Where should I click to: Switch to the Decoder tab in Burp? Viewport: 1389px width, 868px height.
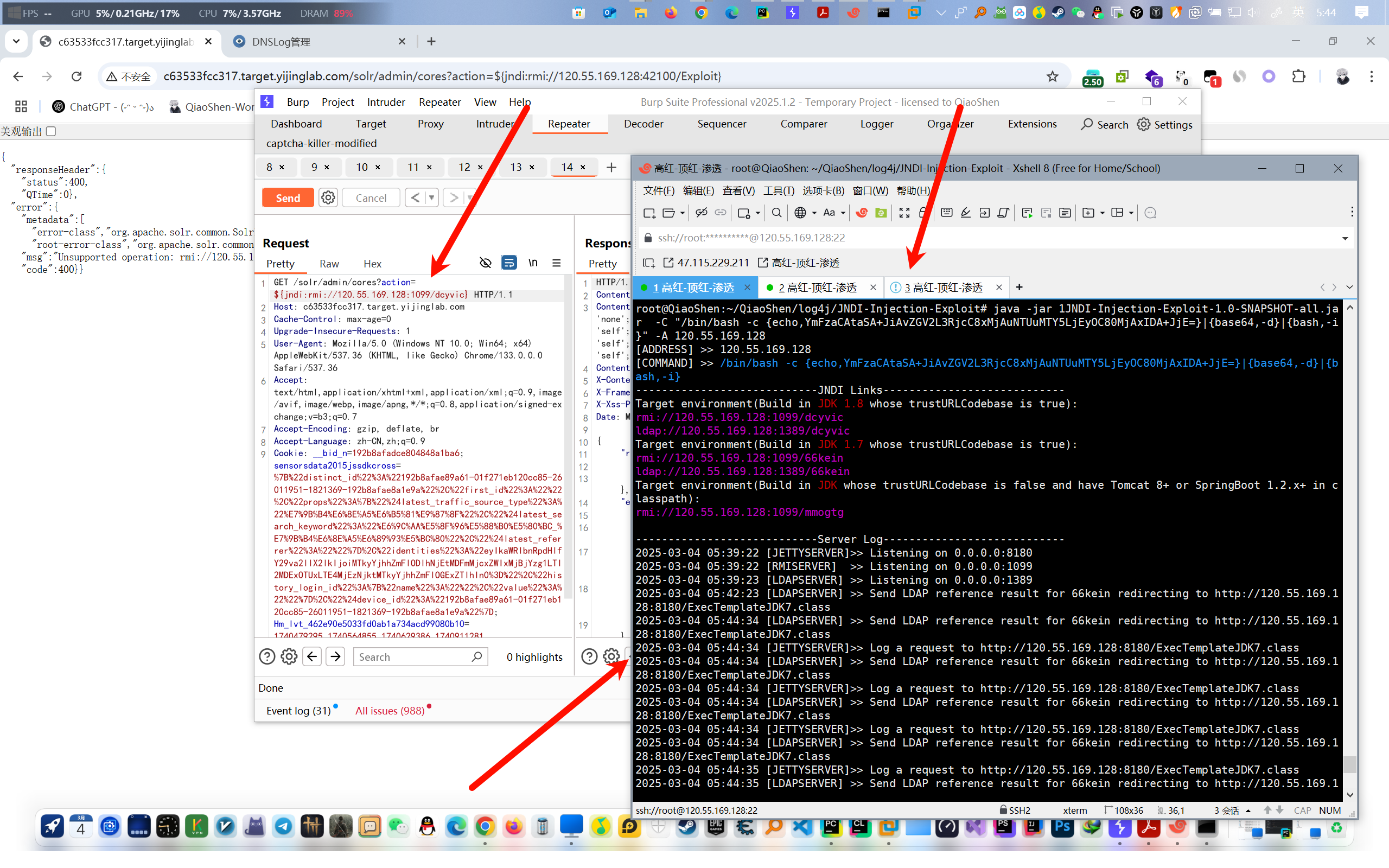[643, 124]
